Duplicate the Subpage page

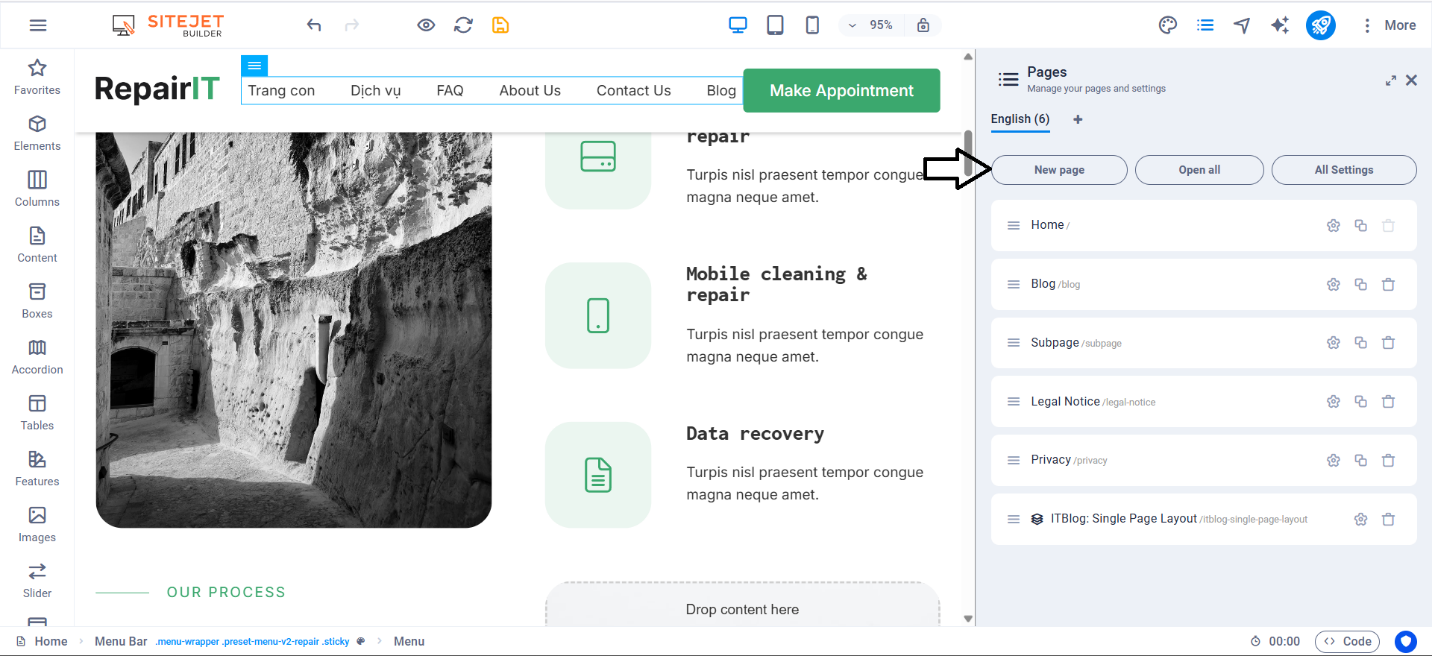pyautogui.click(x=1360, y=343)
